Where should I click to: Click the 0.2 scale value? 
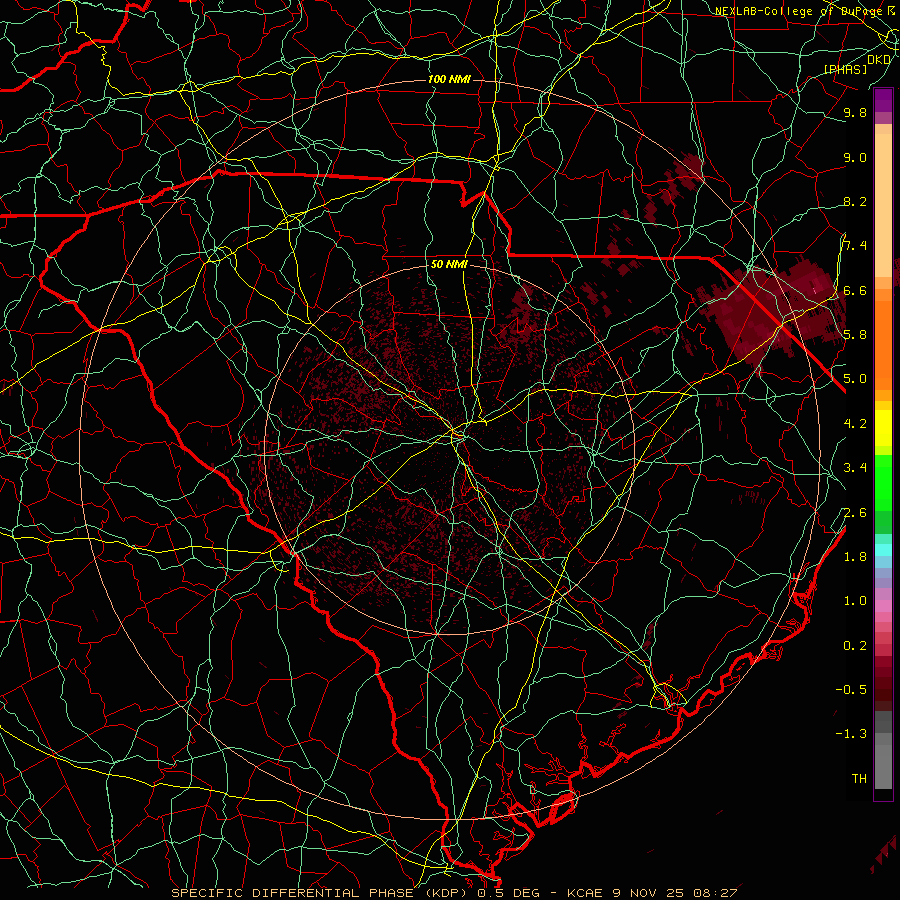pos(855,646)
